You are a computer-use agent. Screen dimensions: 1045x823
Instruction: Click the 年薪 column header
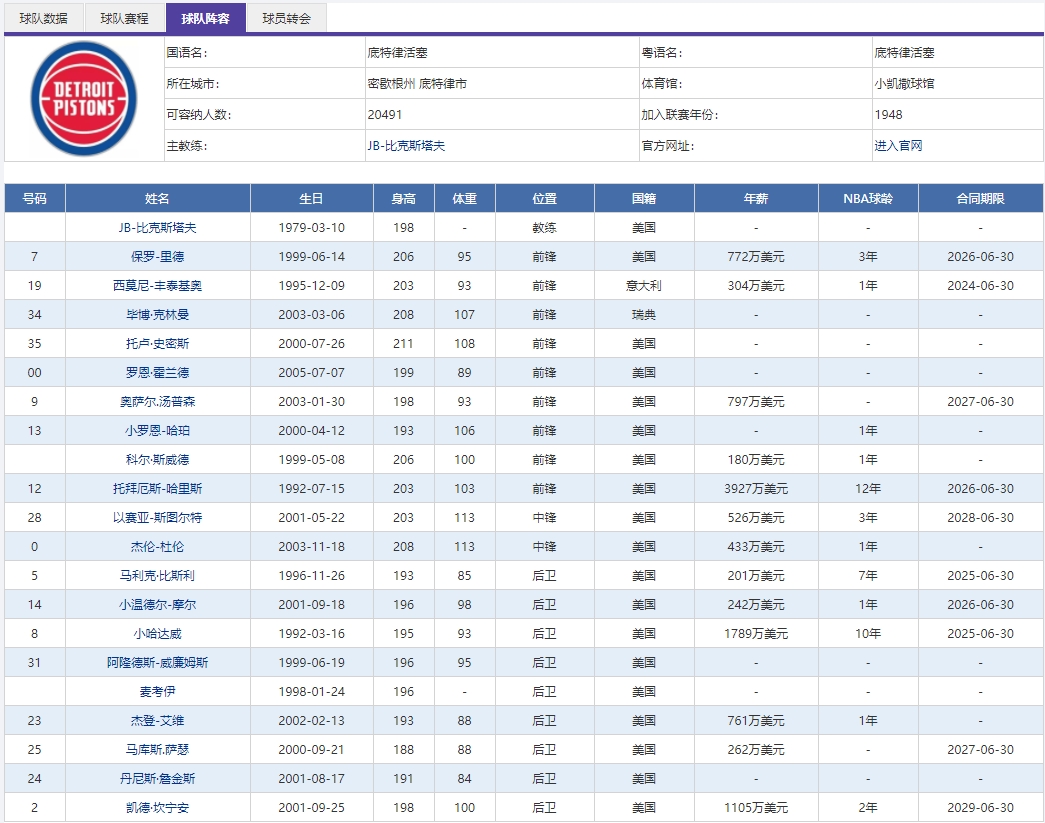pyautogui.click(x=753, y=197)
